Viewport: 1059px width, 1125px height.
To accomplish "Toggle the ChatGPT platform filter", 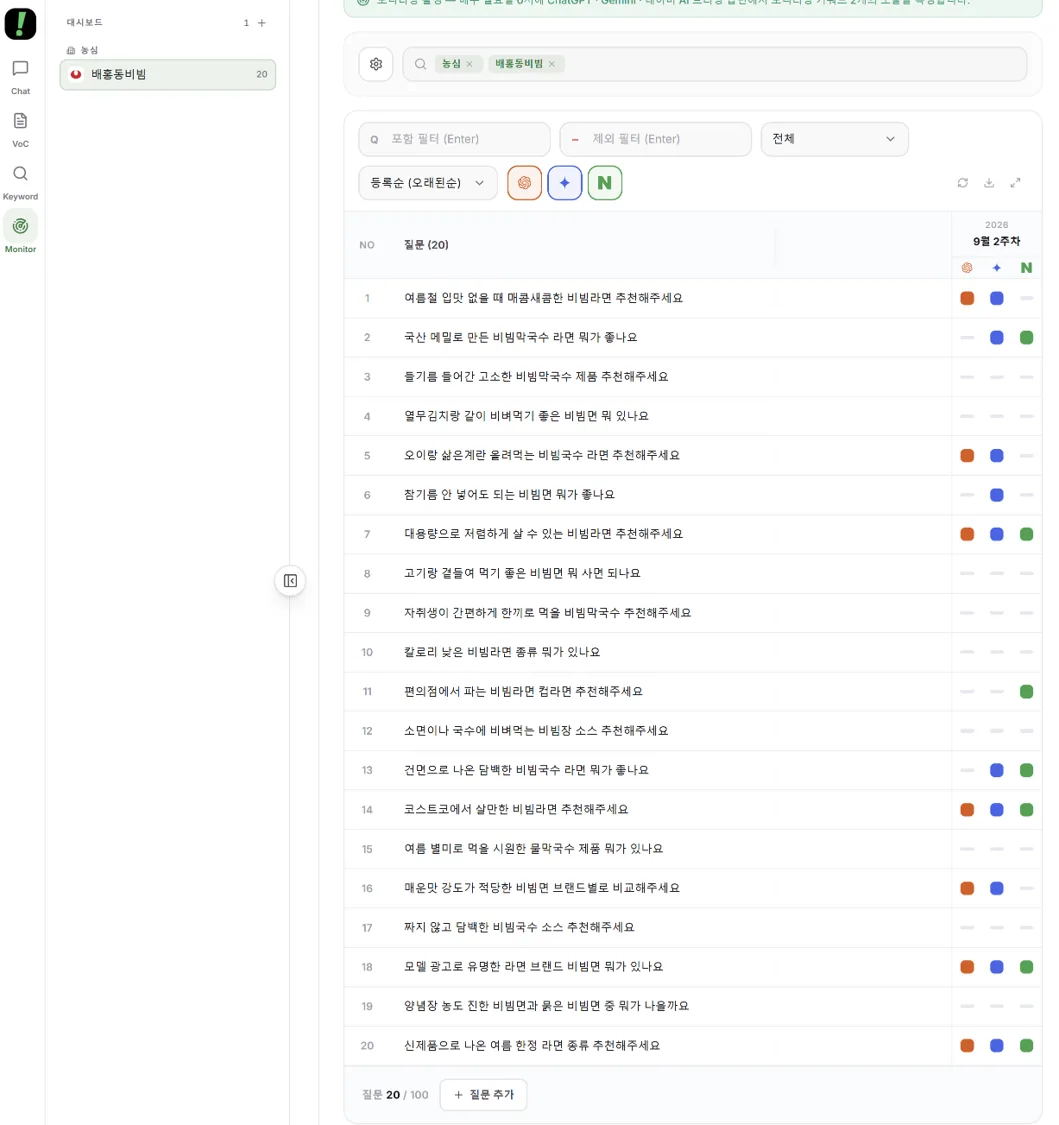I will point(524,183).
